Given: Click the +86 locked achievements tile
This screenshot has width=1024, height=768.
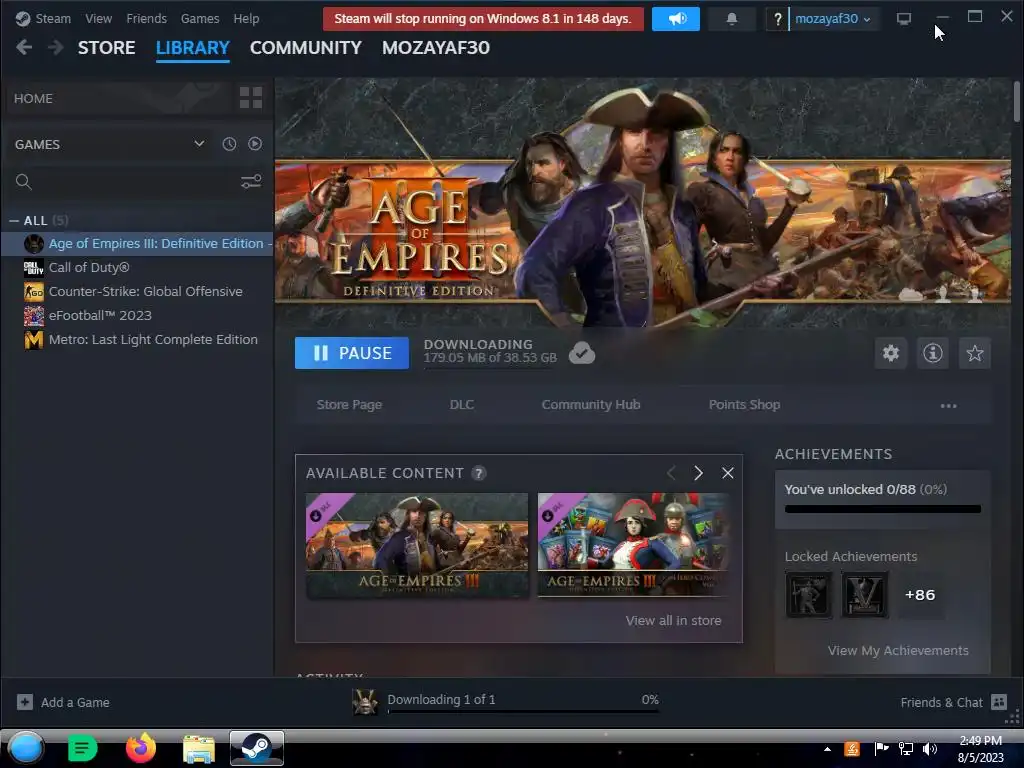Looking at the screenshot, I should (x=920, y=595).
